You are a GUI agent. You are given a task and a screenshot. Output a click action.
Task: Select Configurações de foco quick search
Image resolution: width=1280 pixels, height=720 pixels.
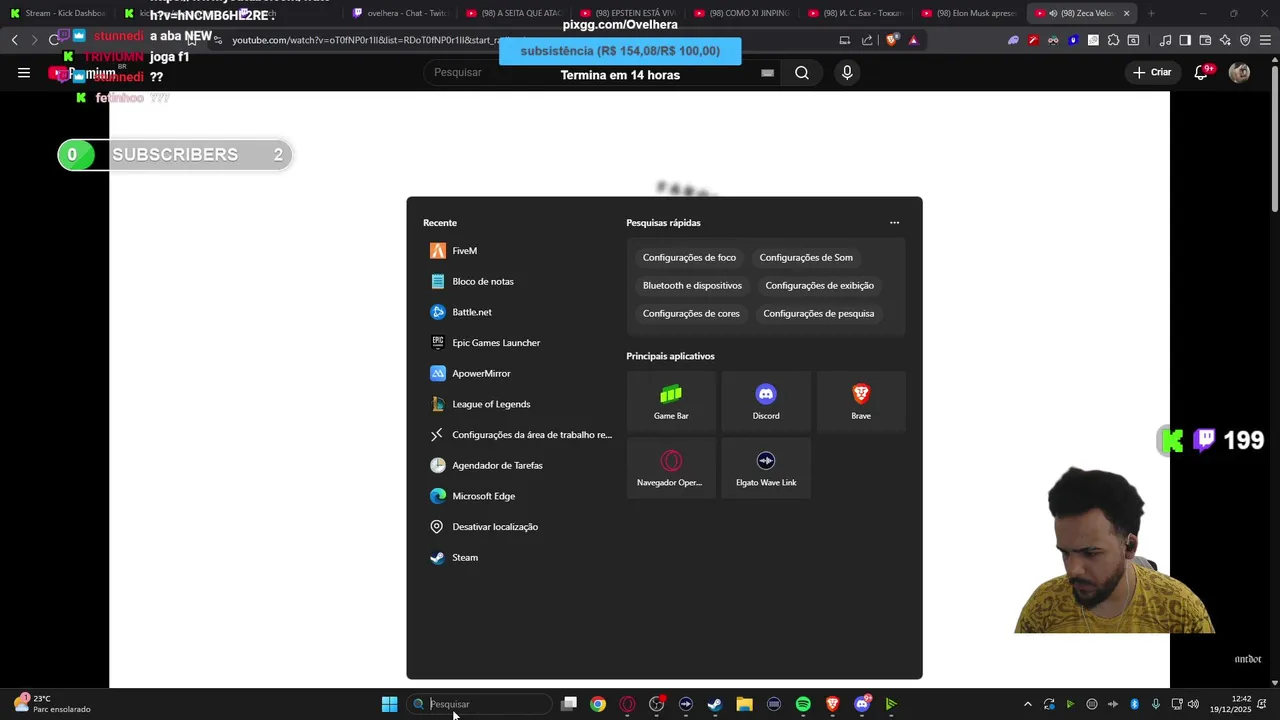pos(689,258)
